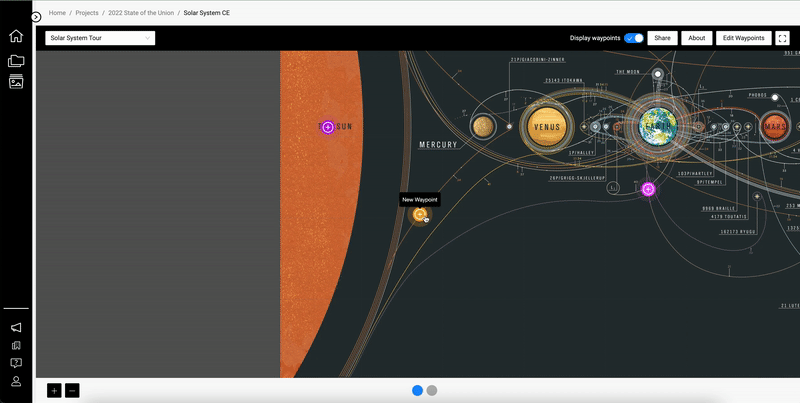Select the magenta waypoint on the Sun
Image resolution: width=800 pixels, height=403 pixels.
click(x=328, y=127)
